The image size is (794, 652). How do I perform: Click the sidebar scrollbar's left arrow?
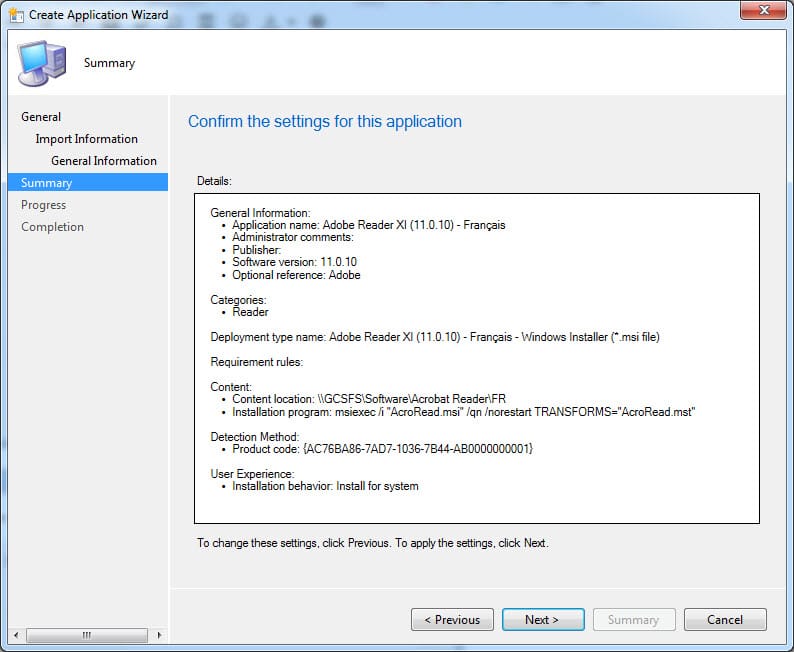(16, 635)
